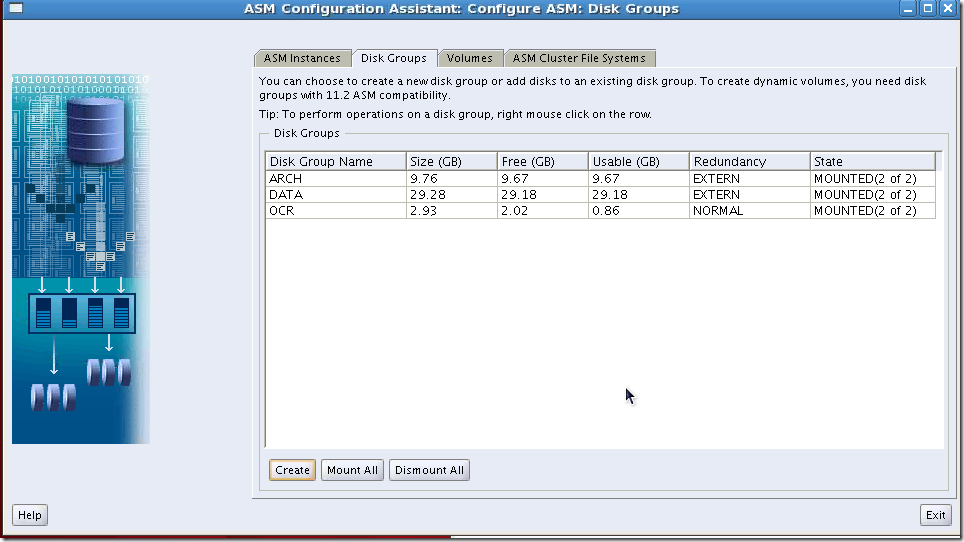The width and height of the screenshot is (964, 542).
Task: Select the OCR disk group row
Action: pyautogui.click(x=601, y=211)
